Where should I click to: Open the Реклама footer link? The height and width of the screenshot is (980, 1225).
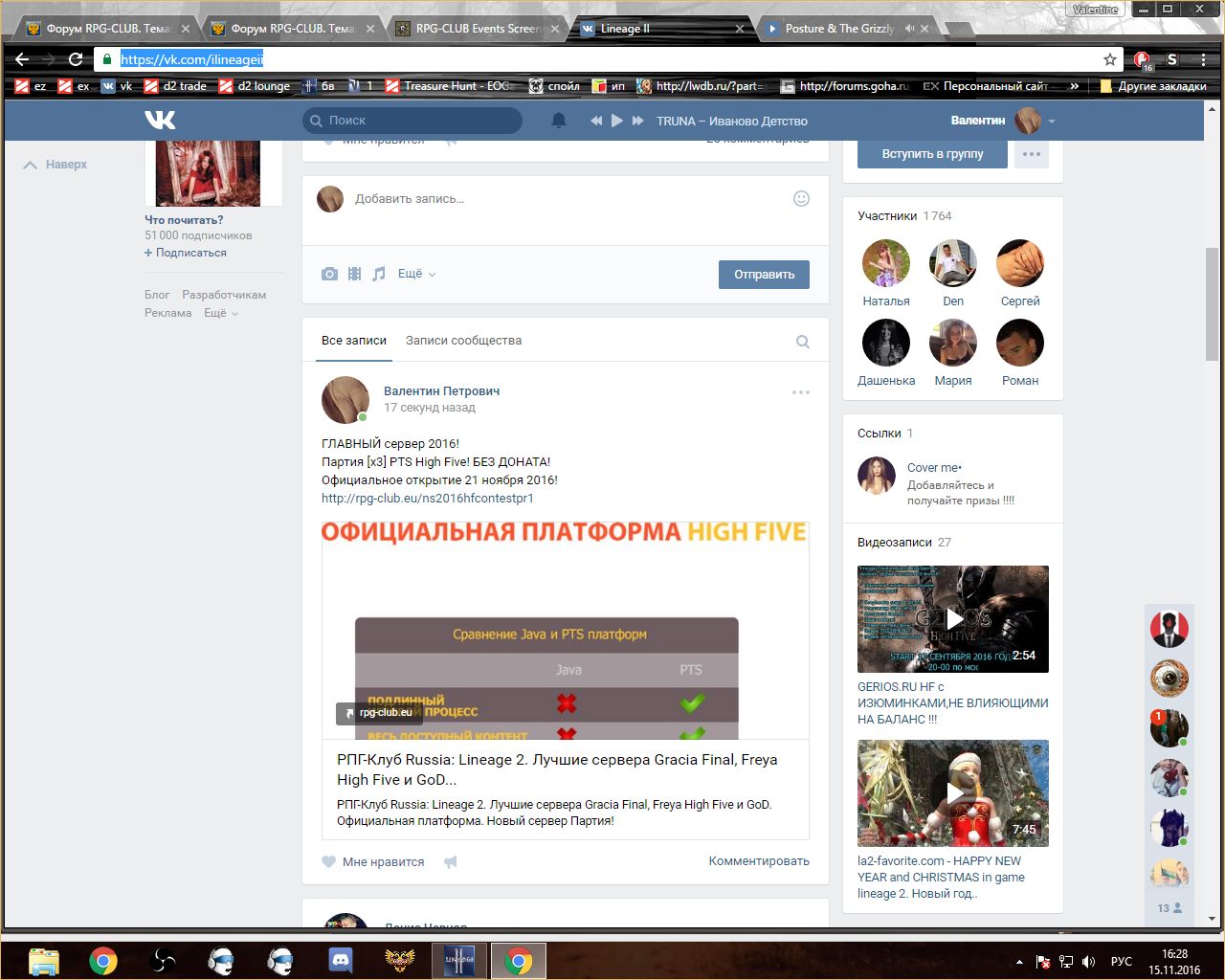click(168, 313)
